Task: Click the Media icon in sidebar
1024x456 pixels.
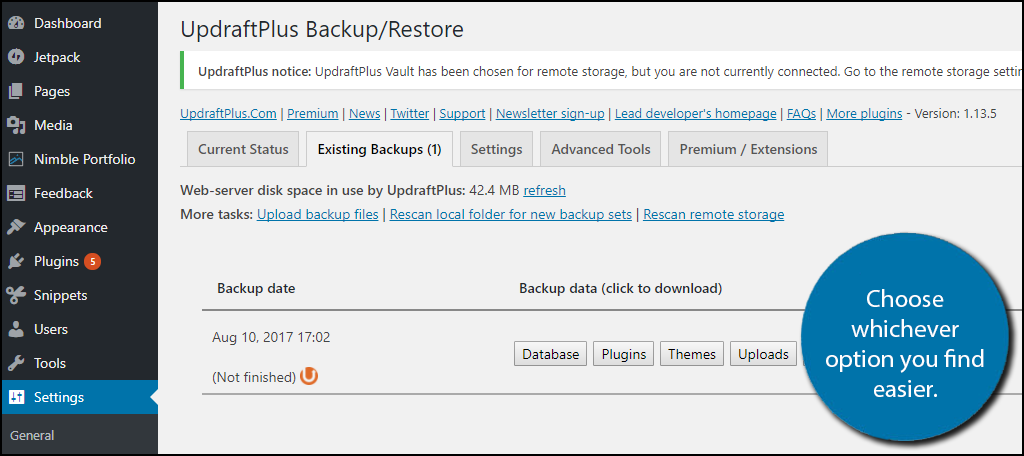Action: (x=16, y=125)
